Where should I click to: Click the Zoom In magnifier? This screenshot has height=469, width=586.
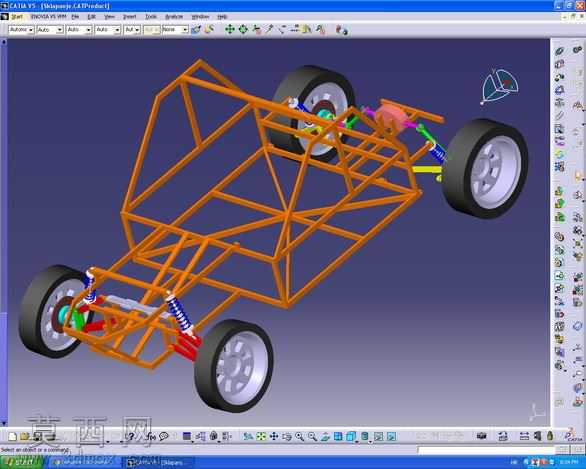[300, 436]
